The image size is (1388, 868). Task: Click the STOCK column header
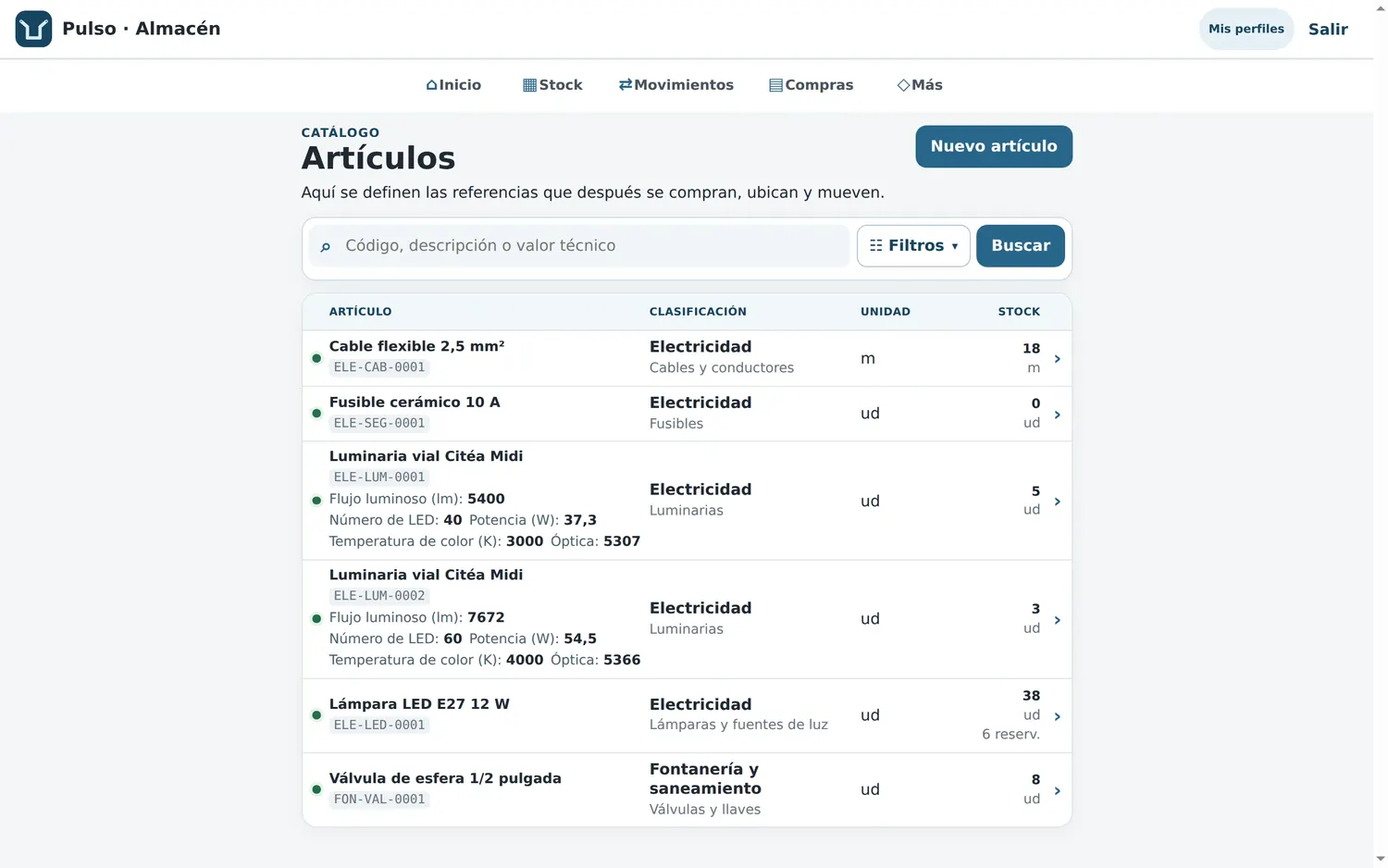[1019, 312]
